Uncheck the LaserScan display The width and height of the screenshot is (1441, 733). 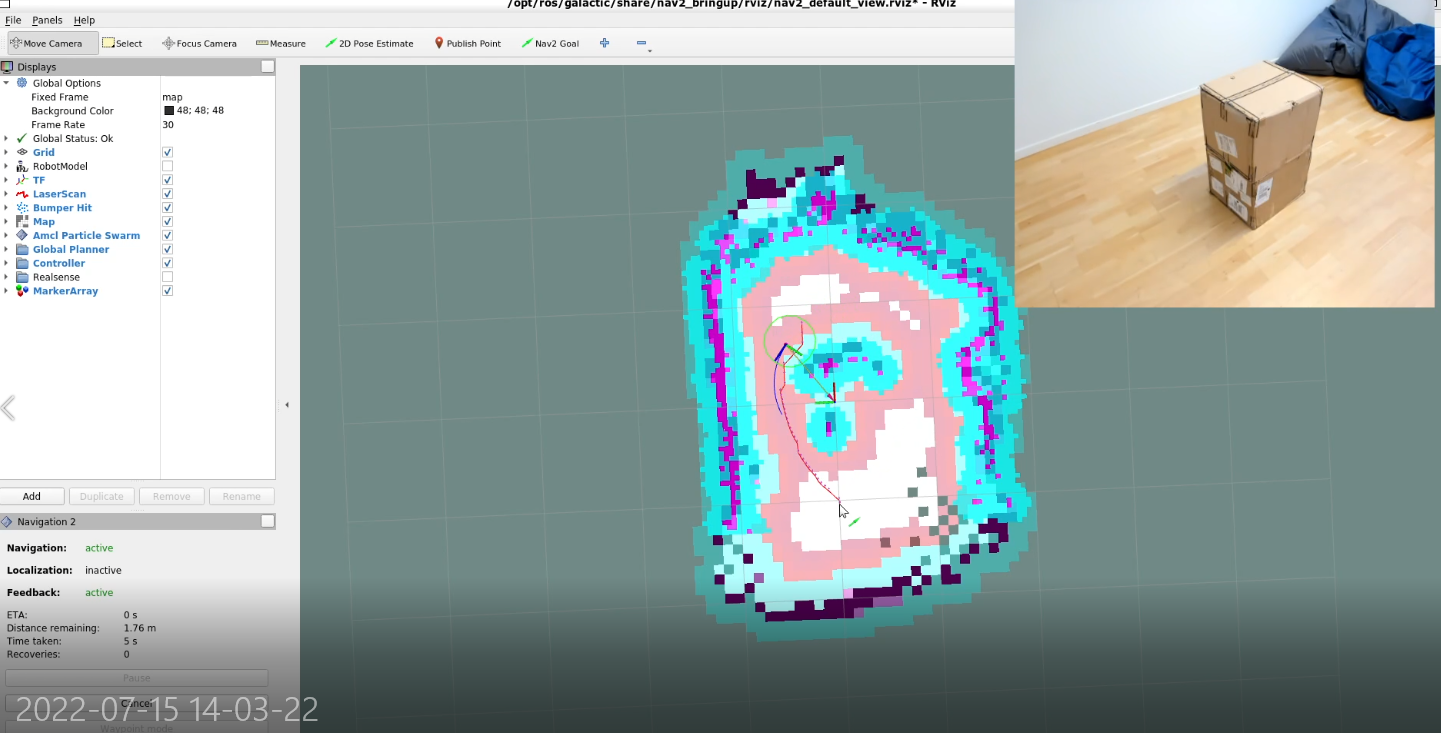pos(167,194)
